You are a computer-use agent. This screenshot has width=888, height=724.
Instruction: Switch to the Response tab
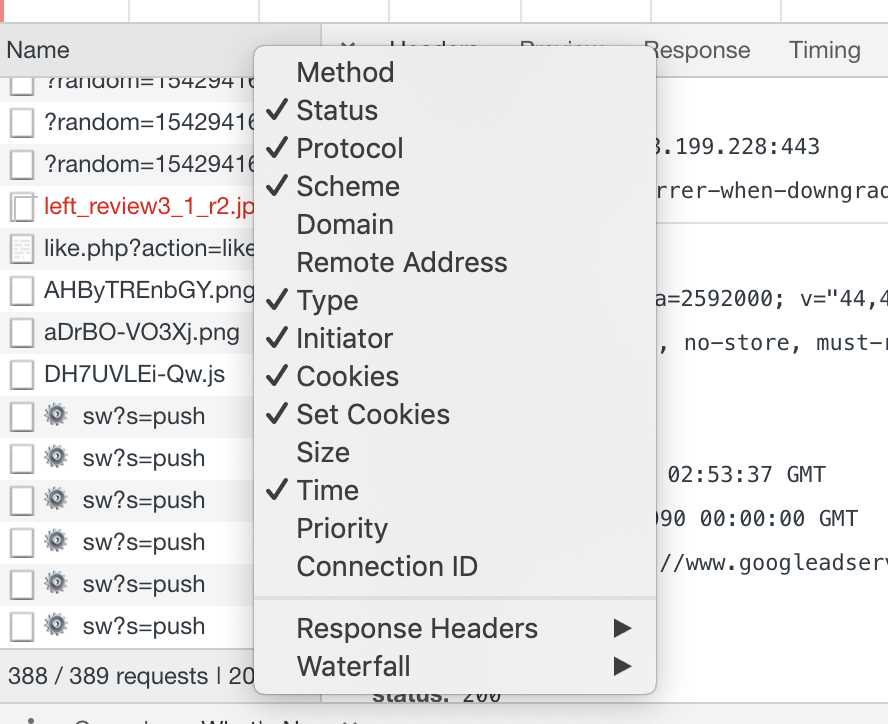click(696, 50)
